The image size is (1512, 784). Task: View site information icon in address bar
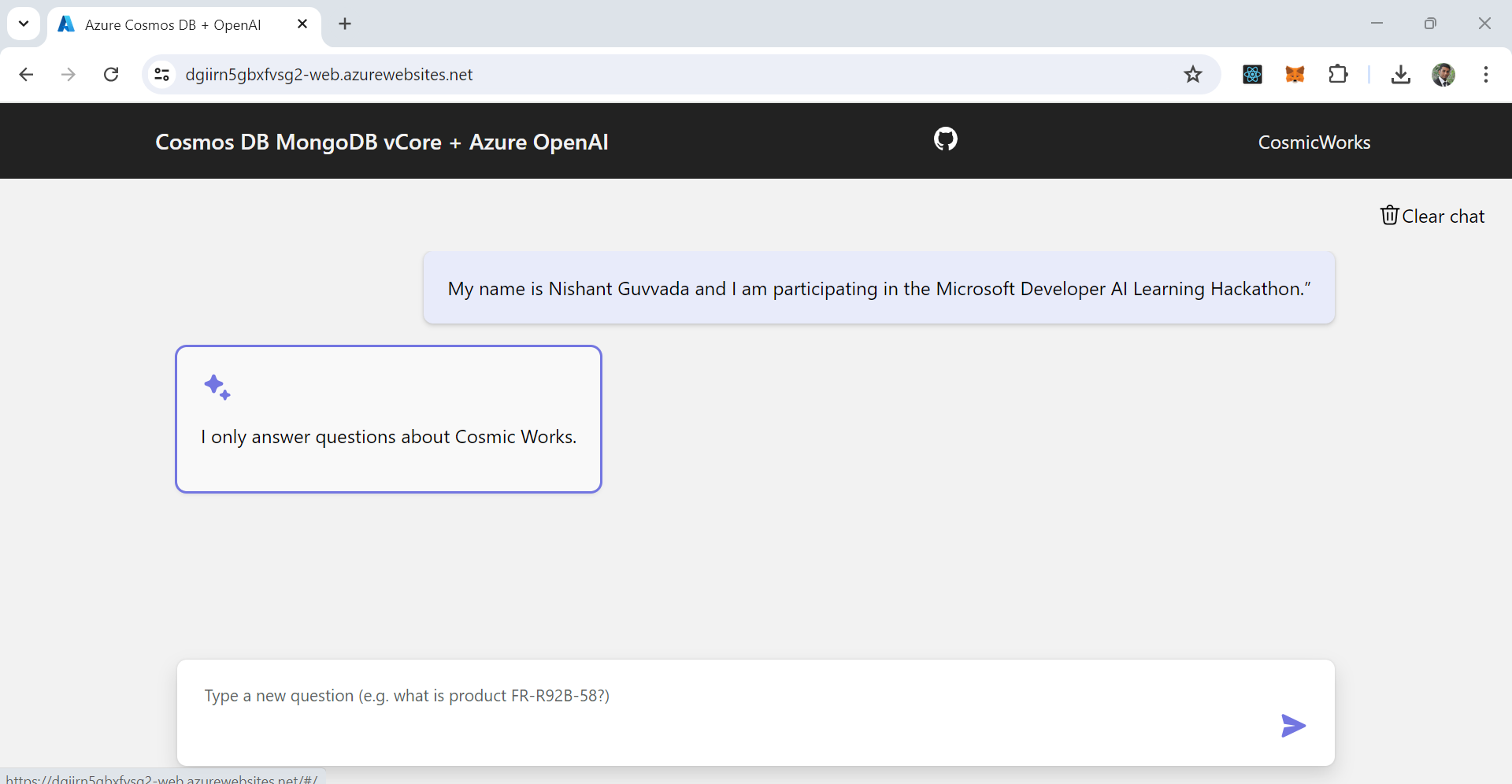[162, 75]
